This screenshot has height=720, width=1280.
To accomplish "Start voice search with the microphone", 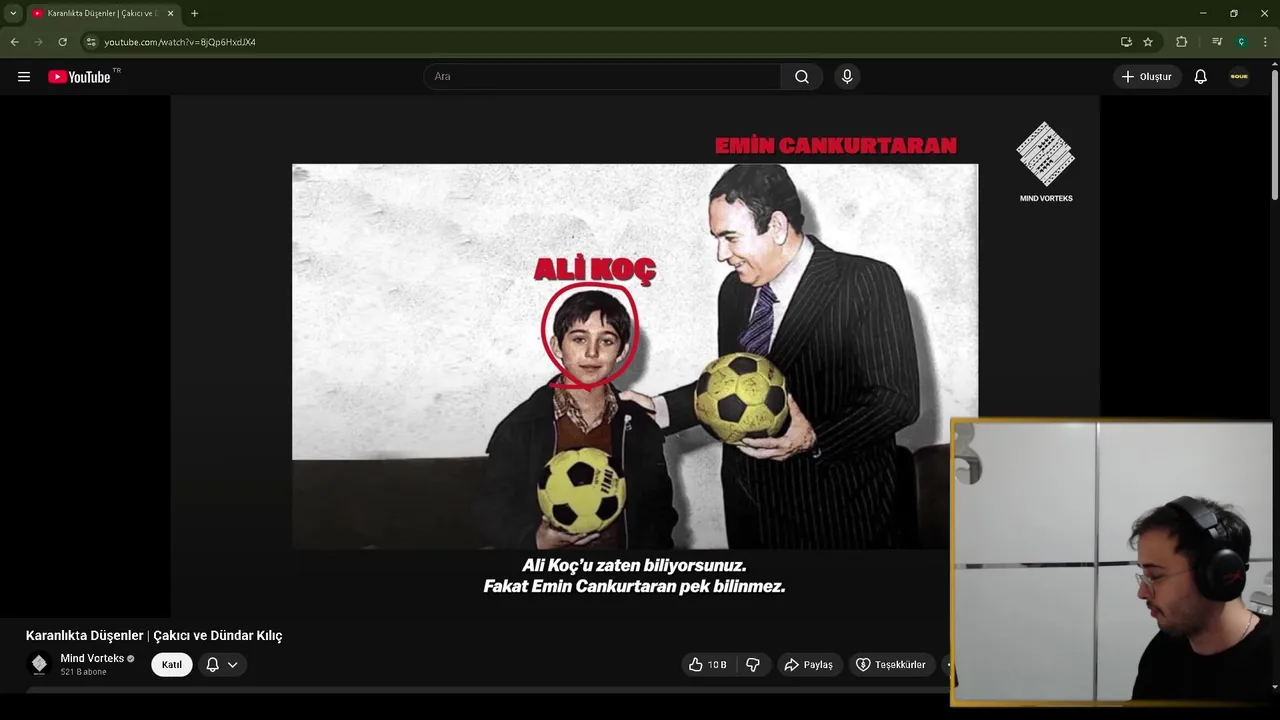I will click(x=847, y=77).
